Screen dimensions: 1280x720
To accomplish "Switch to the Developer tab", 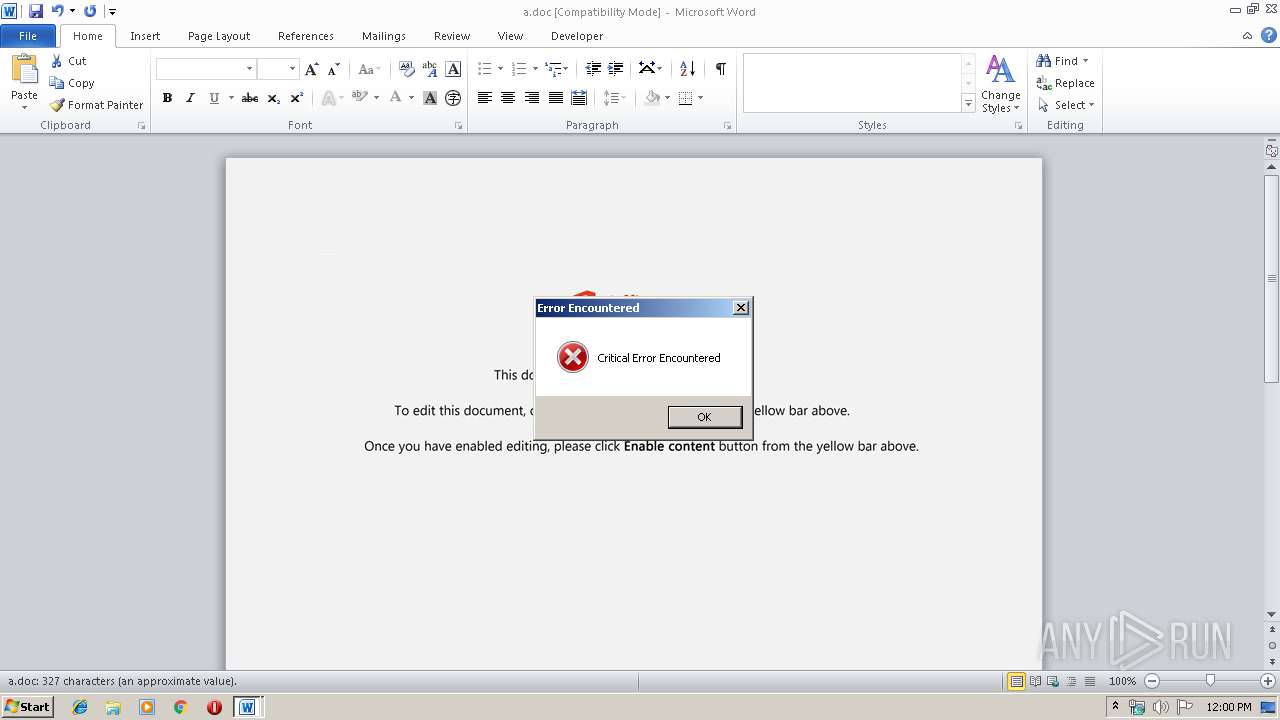I will pyautogui.click(x=577, y=36).
